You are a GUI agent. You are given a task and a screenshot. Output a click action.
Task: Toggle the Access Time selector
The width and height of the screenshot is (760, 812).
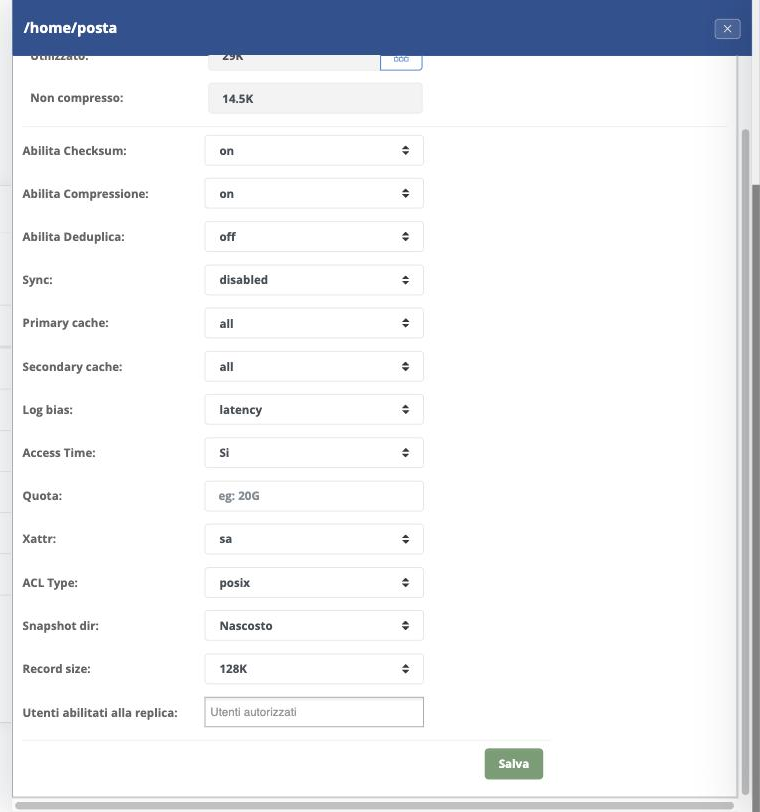[x=314, y=453]
